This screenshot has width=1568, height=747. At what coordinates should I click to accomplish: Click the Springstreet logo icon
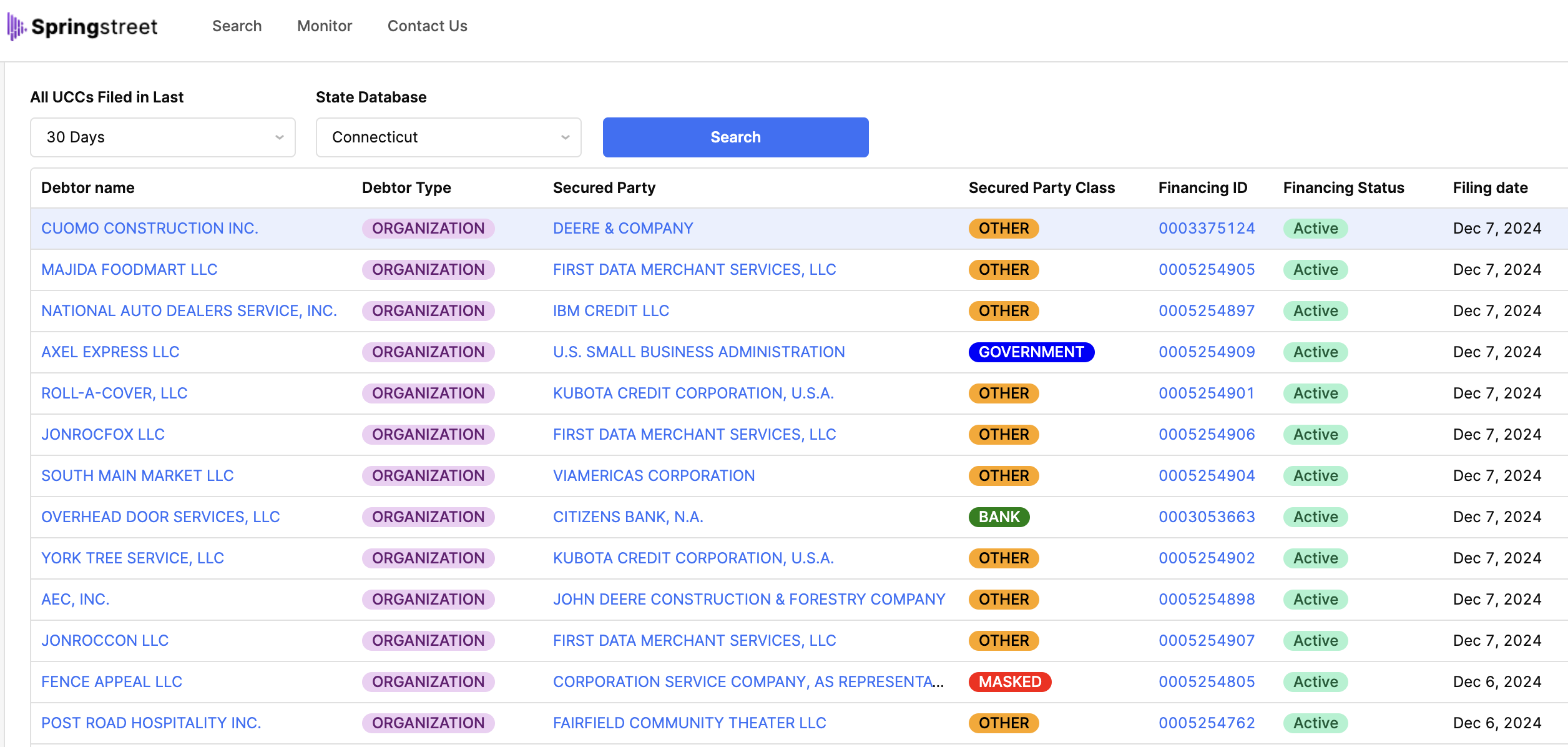16,26
